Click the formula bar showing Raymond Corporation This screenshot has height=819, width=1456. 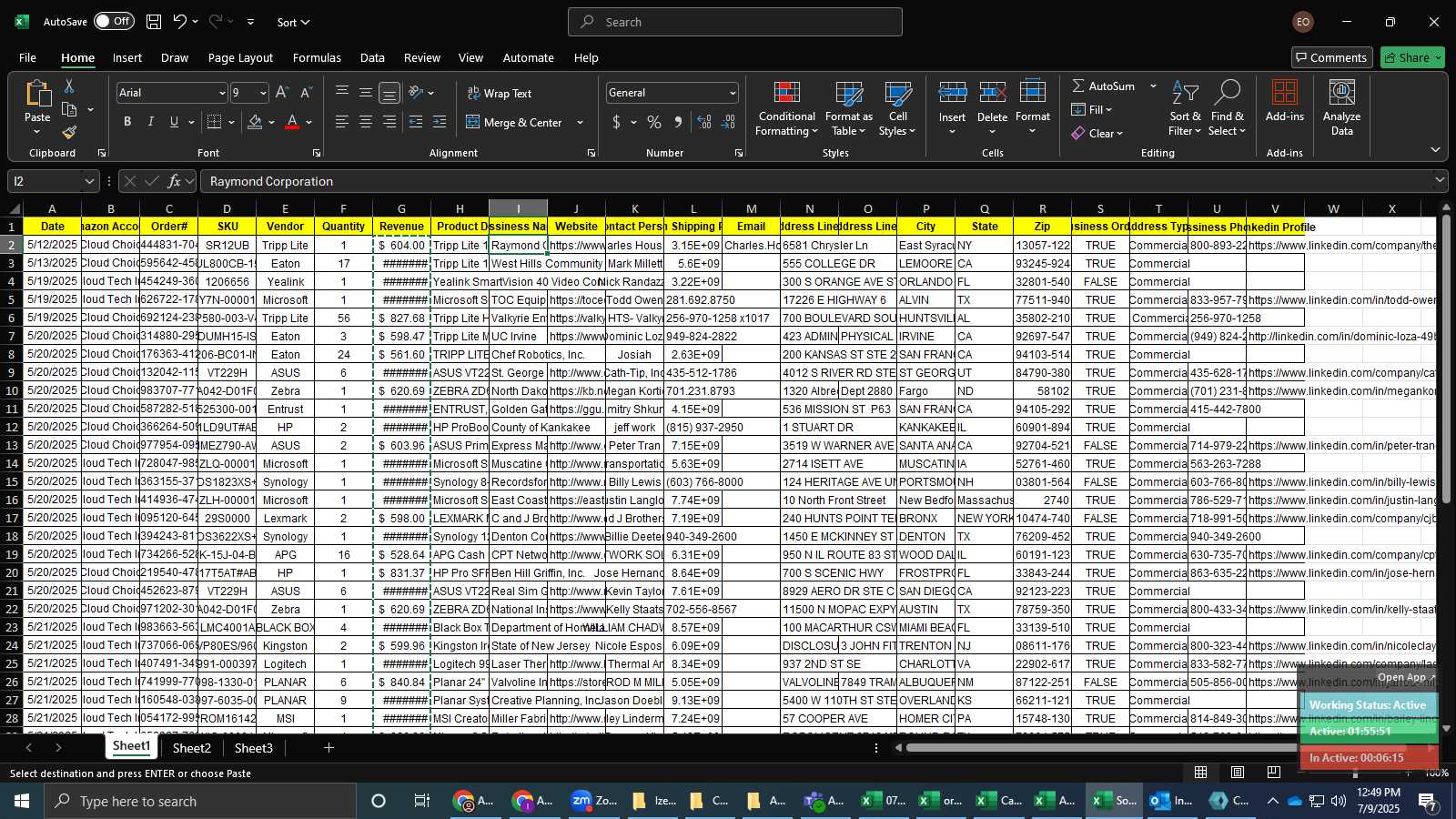[x=814, y=181]
